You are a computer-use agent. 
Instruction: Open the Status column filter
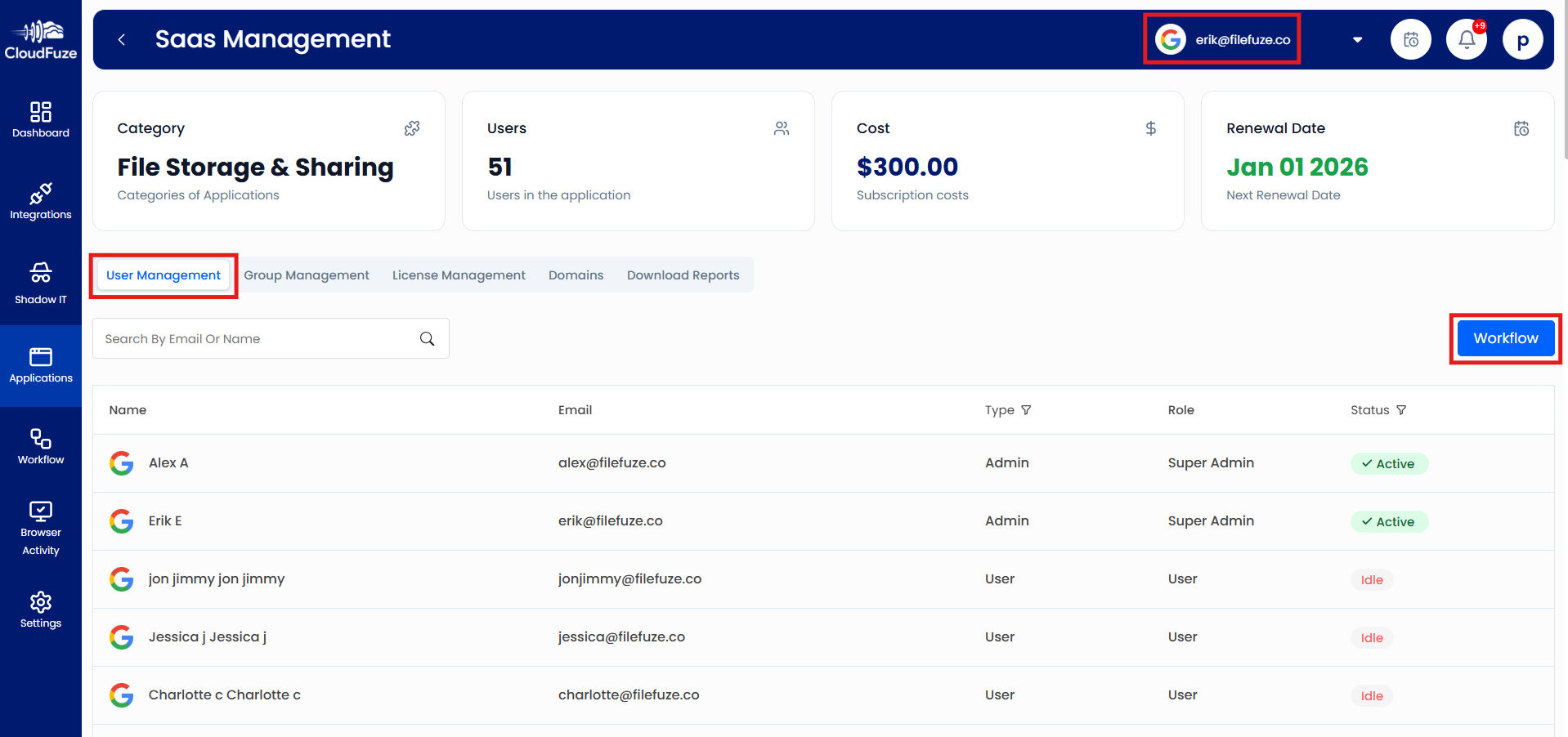(x=1401, y=409)
